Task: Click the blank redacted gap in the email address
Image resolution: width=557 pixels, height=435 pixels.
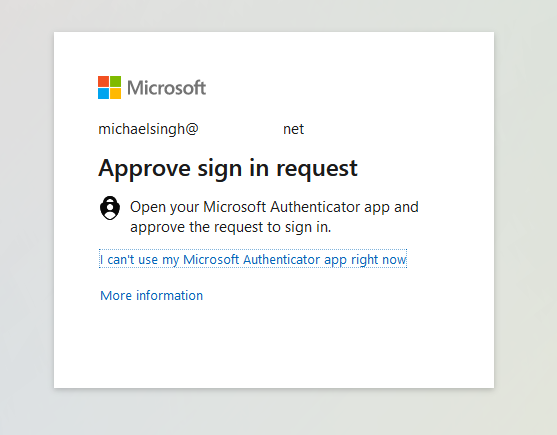Action: [240, 129]
